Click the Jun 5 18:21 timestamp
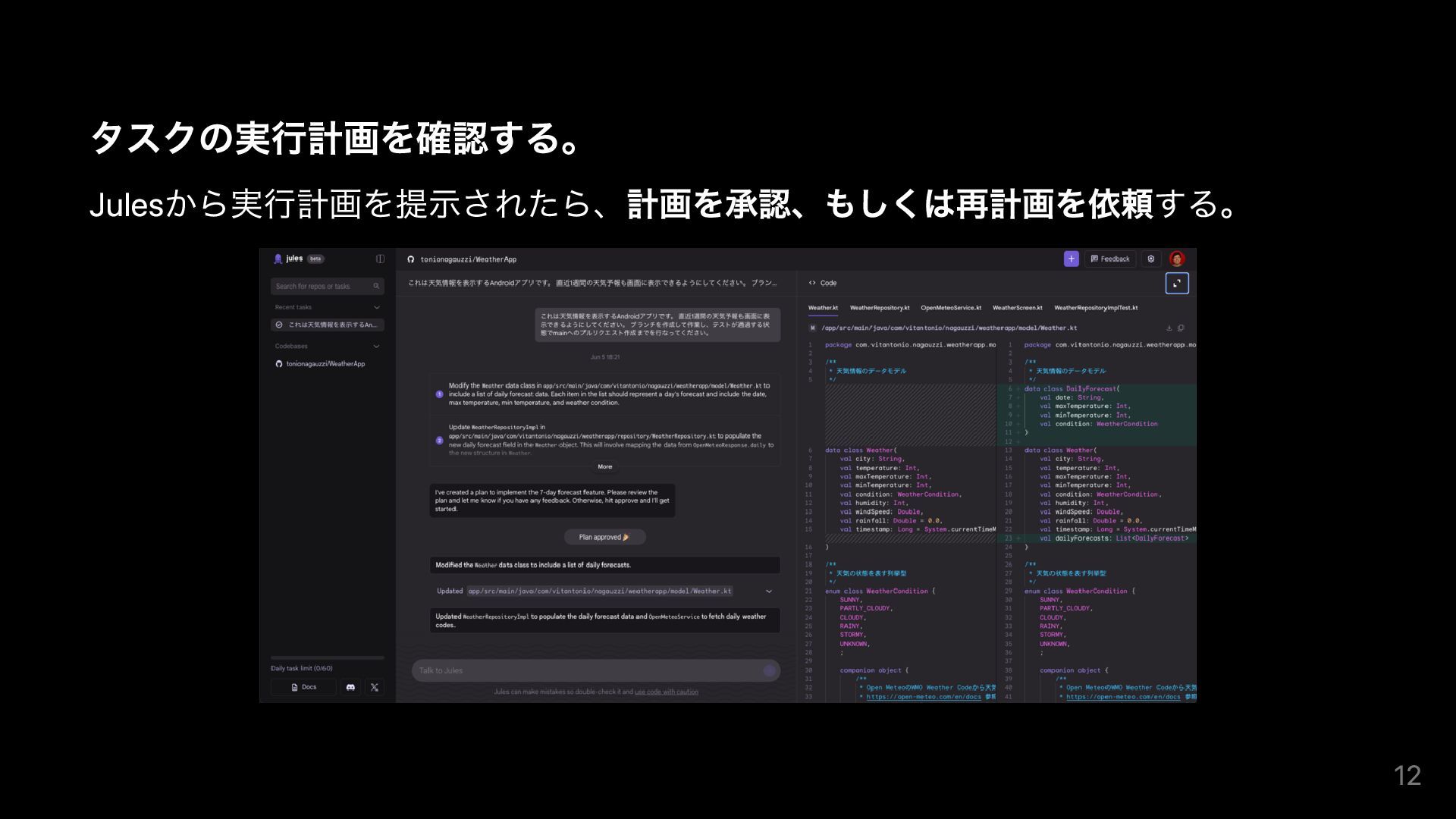 click(x=605, y=357)
